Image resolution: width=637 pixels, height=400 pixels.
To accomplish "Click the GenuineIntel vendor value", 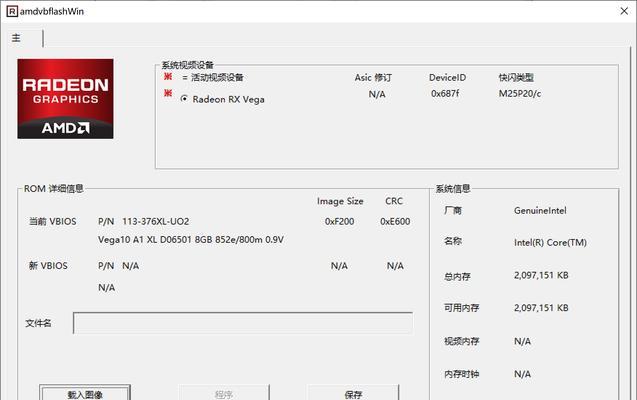I will (x=540, y=211).
